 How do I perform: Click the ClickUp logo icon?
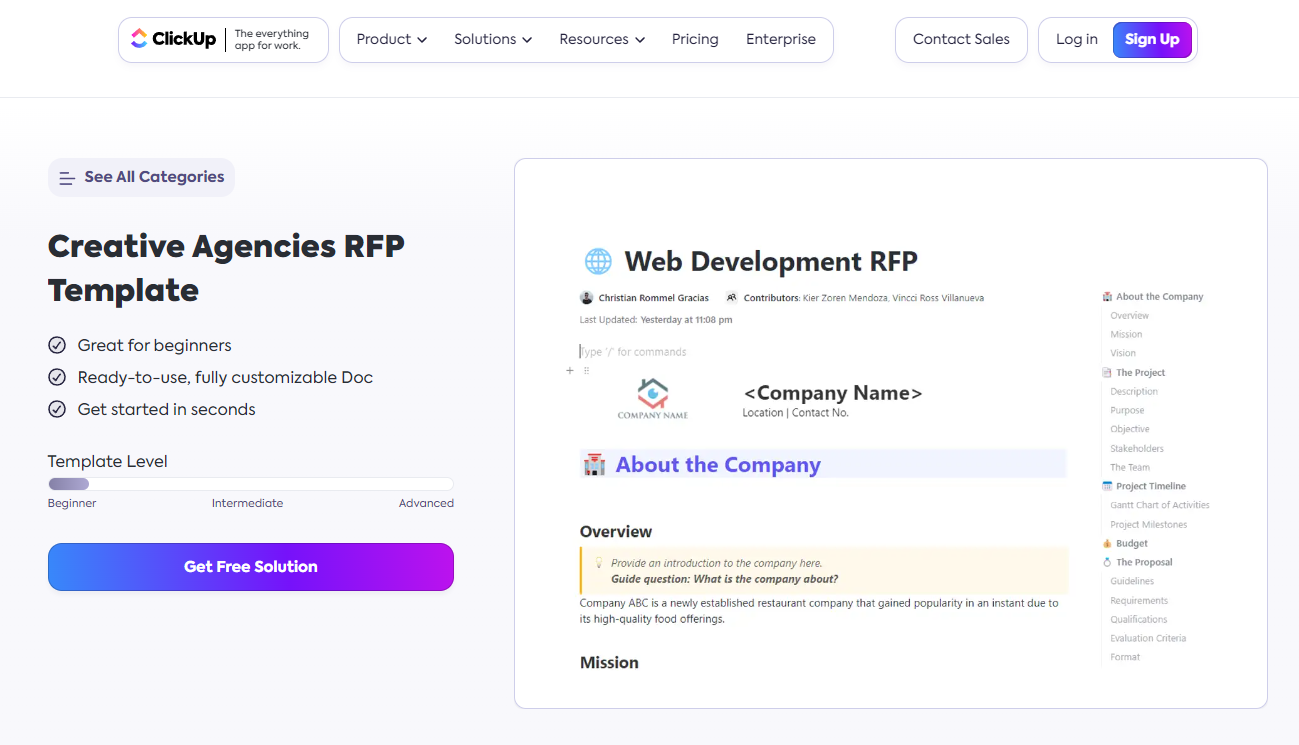(139, 39)
